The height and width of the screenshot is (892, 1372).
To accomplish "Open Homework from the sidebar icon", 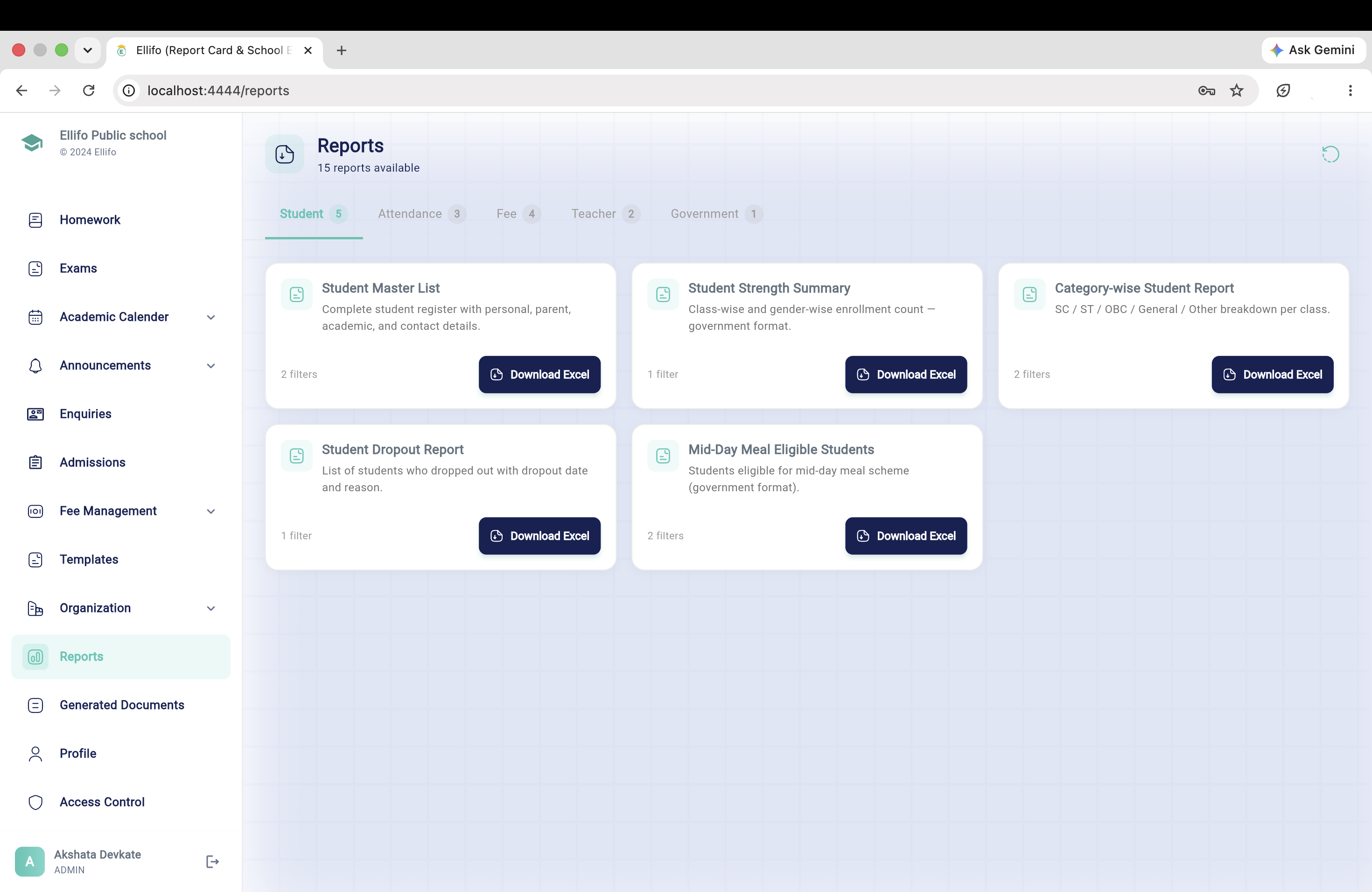I will point(35,220).
